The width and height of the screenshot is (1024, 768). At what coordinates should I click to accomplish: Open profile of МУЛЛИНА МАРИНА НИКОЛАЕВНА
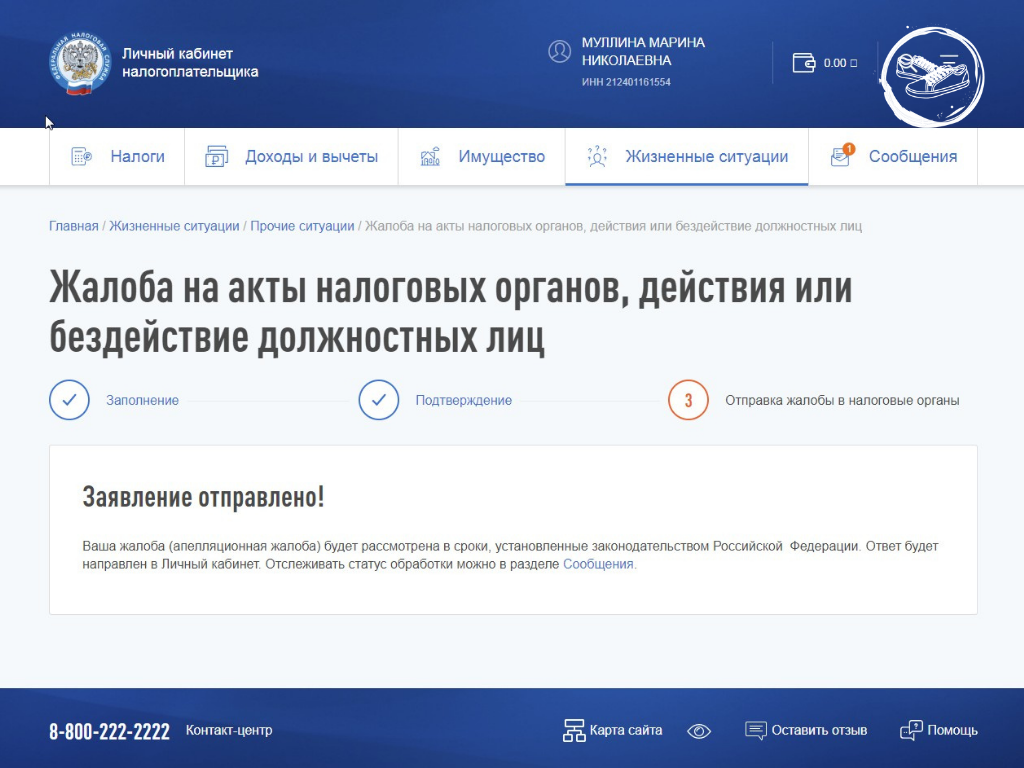(x=643, y=52)
